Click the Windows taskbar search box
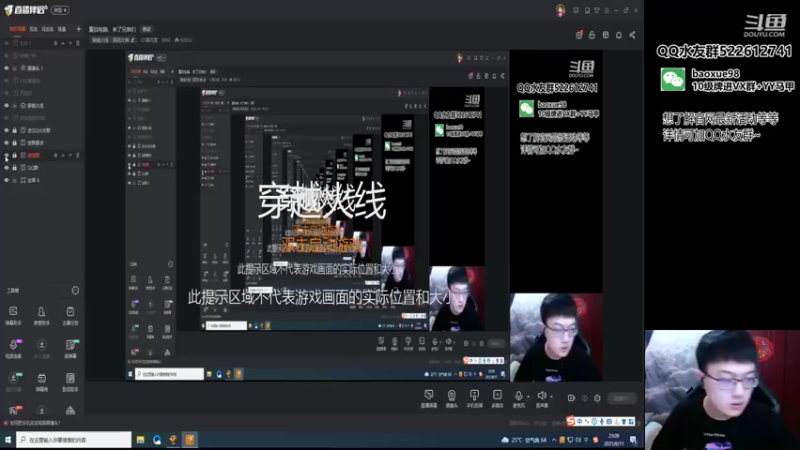 73,439
